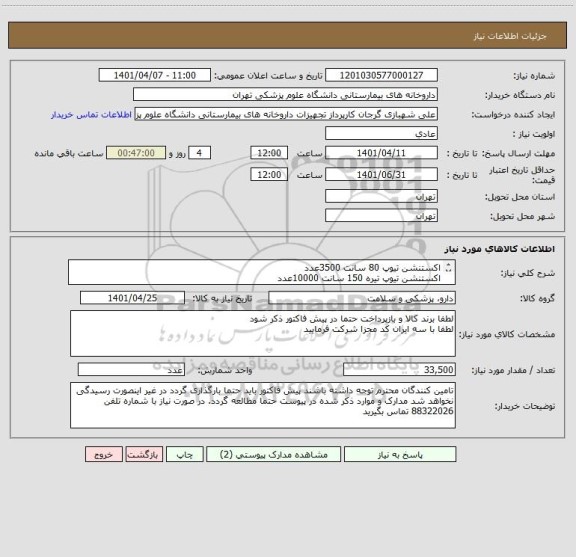Viewport: 576px width, 557px height.
Task: Click the شماره نیاز field 1201030577000127
Action: [381, 75]
